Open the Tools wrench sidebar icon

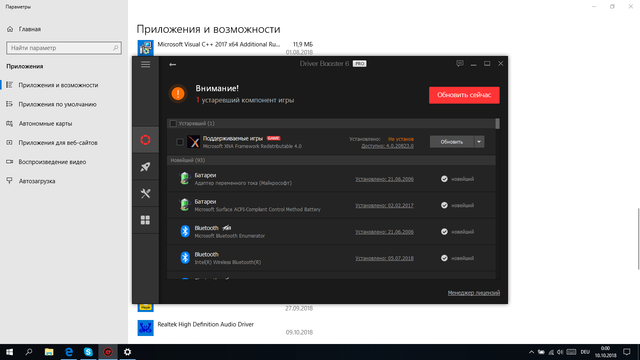click(145, 193)
